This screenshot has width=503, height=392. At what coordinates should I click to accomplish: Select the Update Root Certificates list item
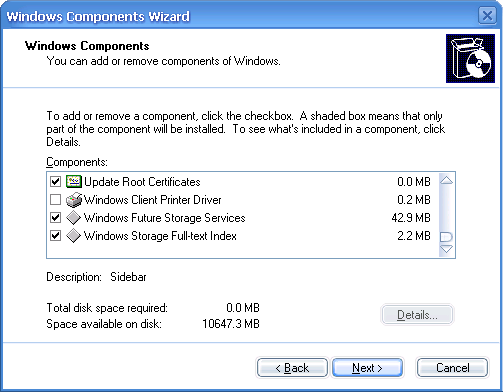click(240, 182)
